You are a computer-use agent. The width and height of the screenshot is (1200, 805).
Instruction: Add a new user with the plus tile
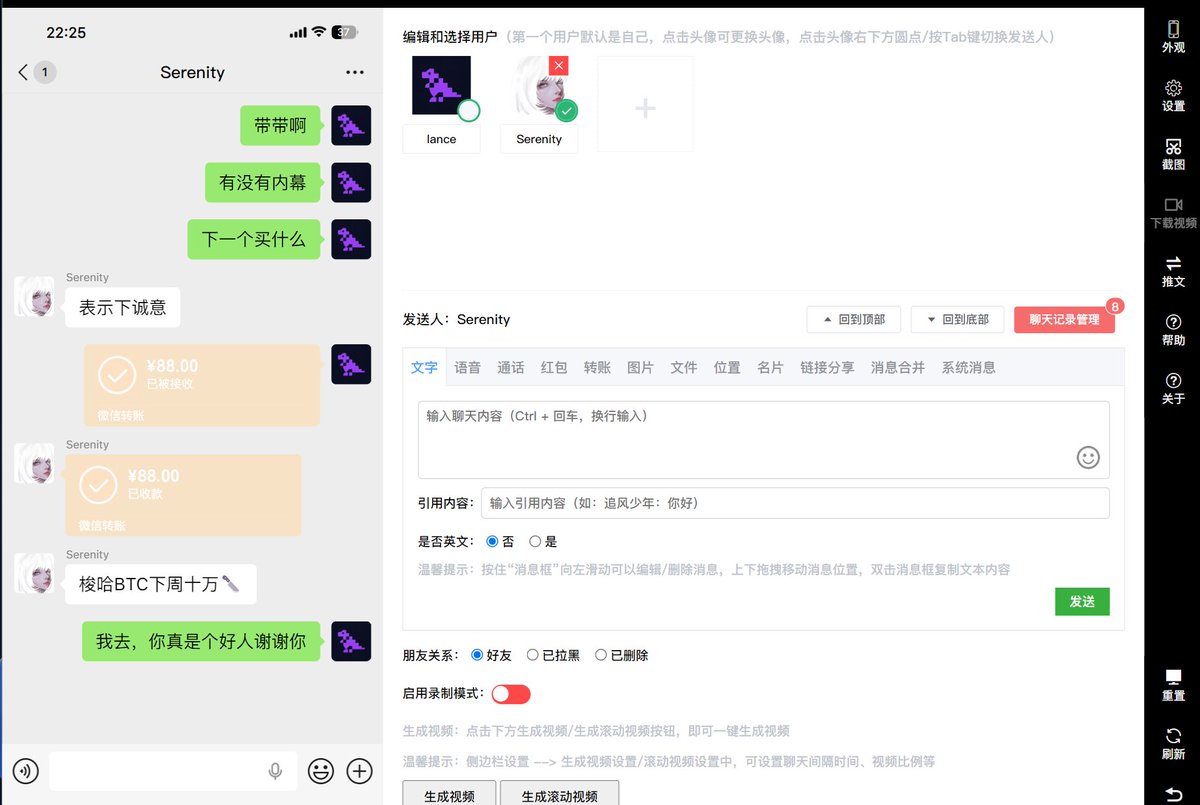tap(645, 104)
